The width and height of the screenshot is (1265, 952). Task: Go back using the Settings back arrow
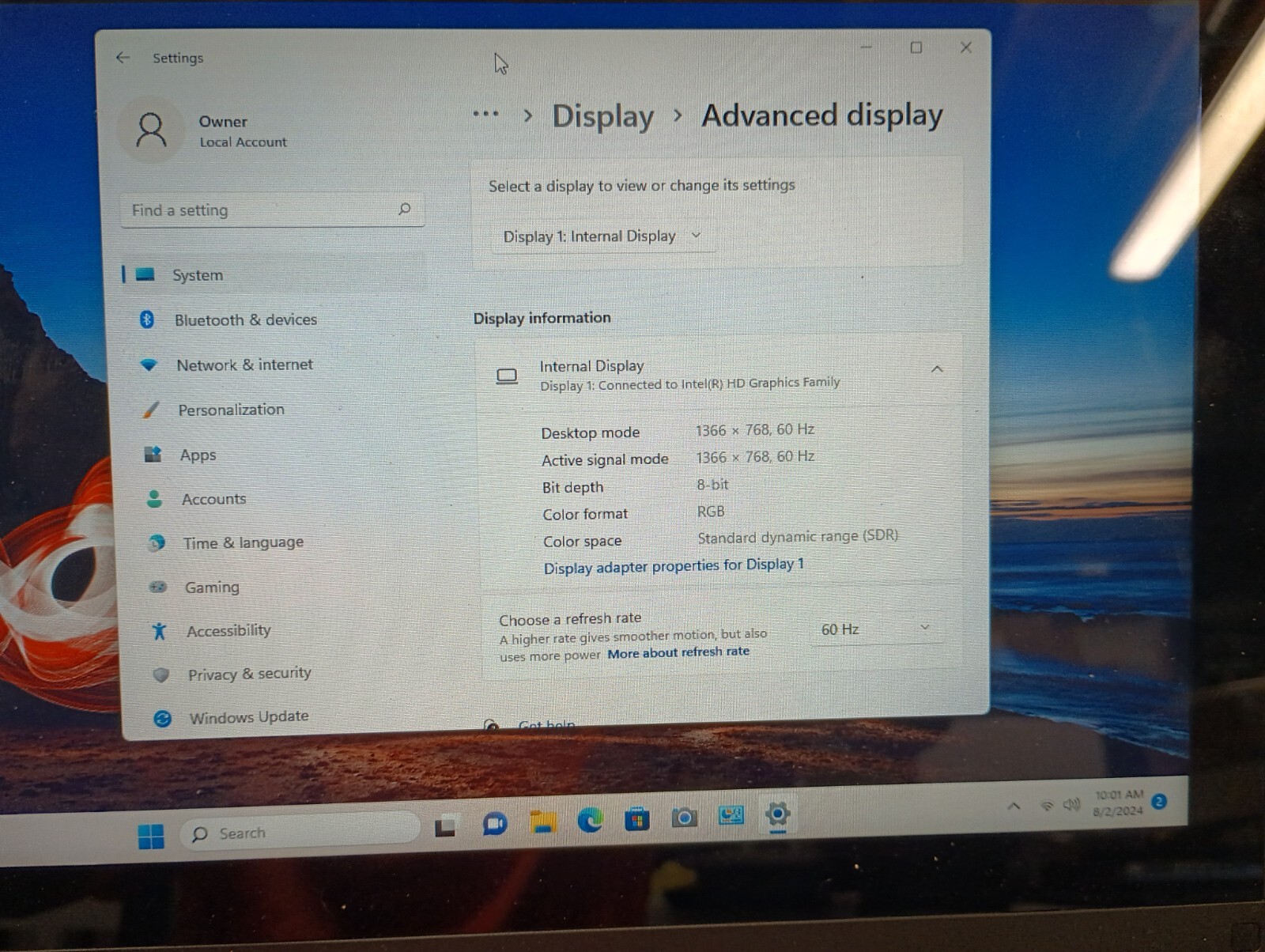pyautogui.click(x=122, y=57)
